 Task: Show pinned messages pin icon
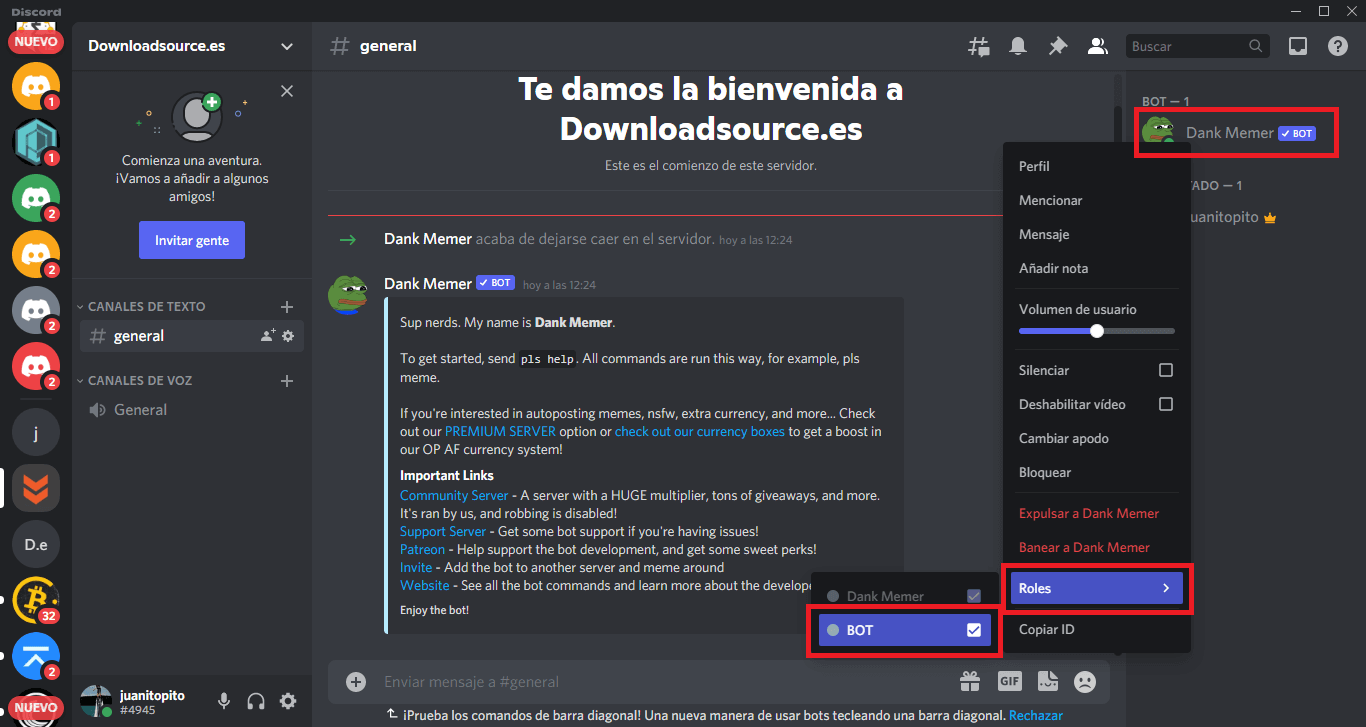(x=1057, y=46)
